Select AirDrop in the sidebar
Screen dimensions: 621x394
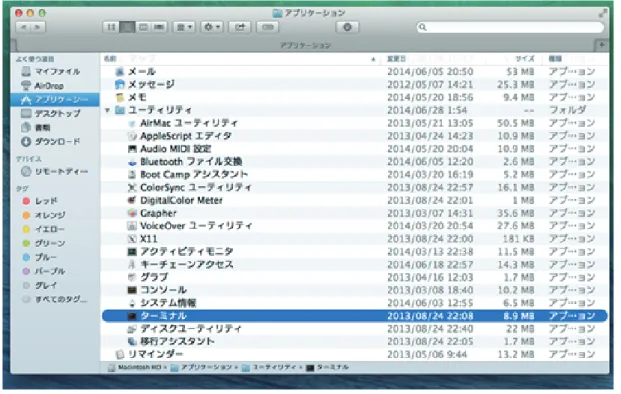click(49, 86)
